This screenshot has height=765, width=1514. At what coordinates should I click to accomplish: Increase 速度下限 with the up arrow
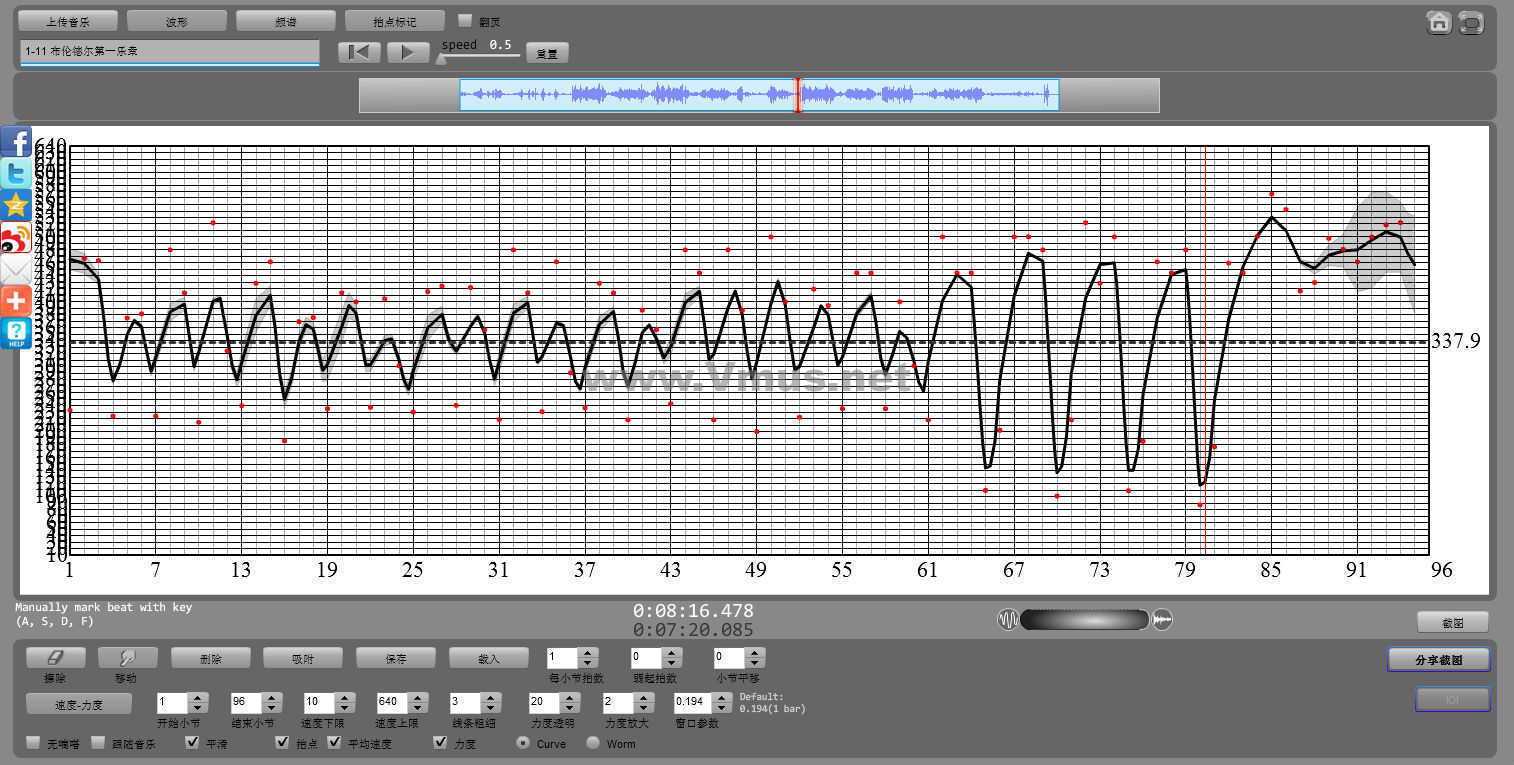[343, 698]
